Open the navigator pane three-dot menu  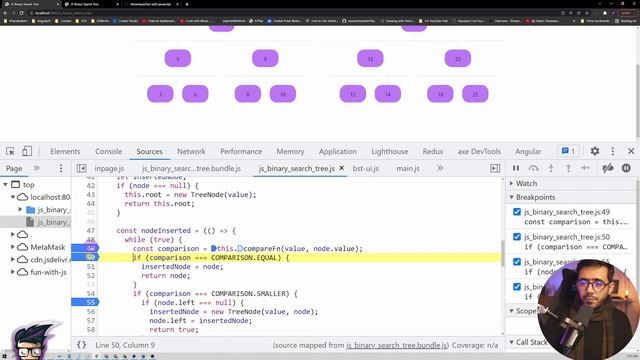(x=61, y=168)
